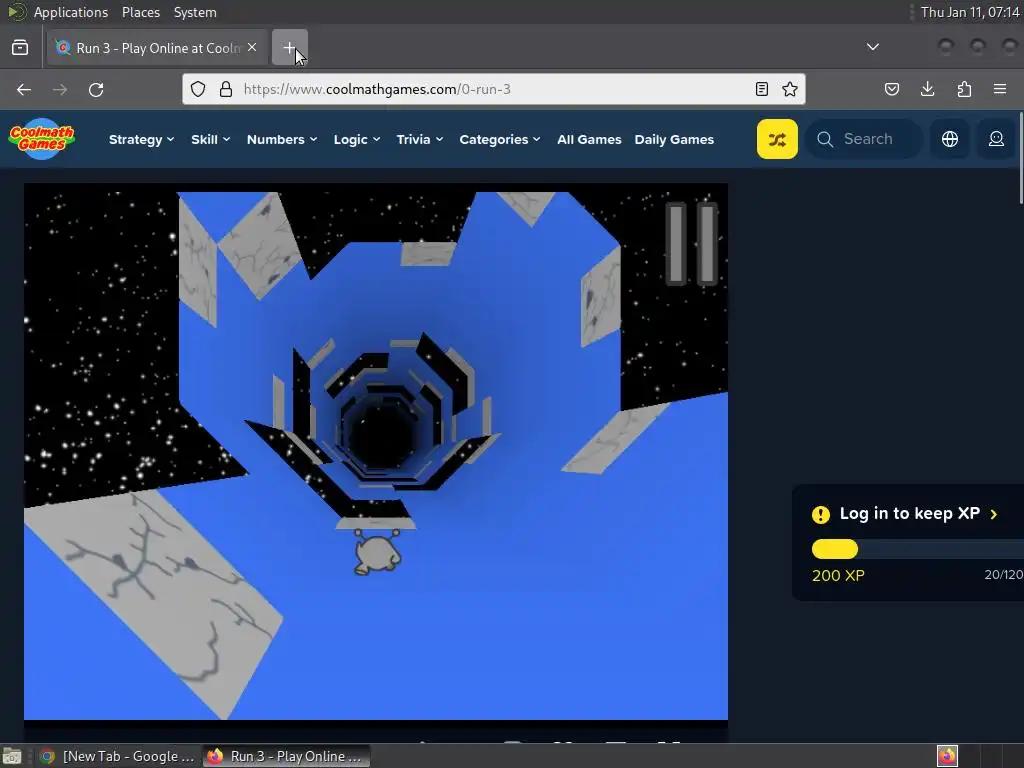Toggle reader view icon
The width and height of the screenshot is (1024, 768).
(x=761, y=89)
